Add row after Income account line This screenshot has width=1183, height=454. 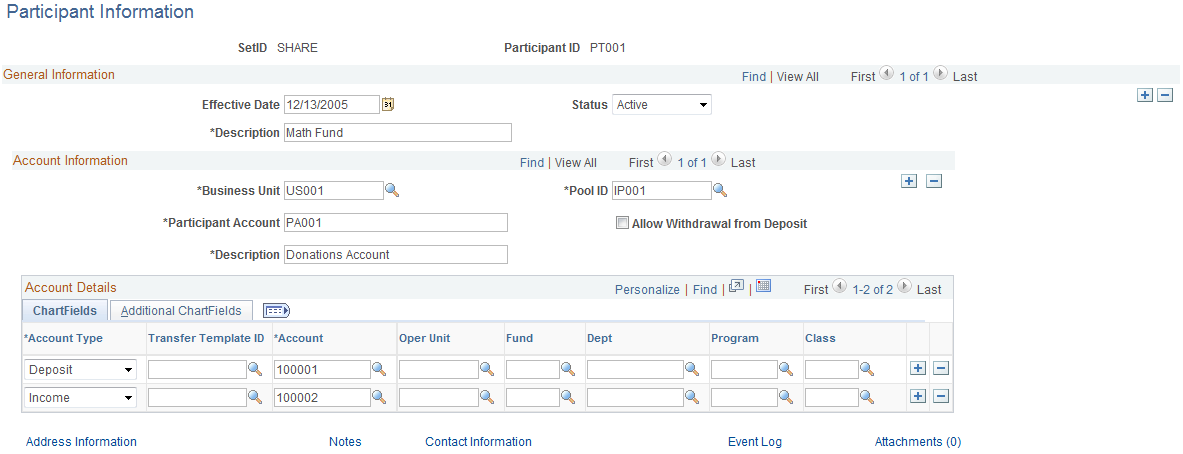coord(917,397)
